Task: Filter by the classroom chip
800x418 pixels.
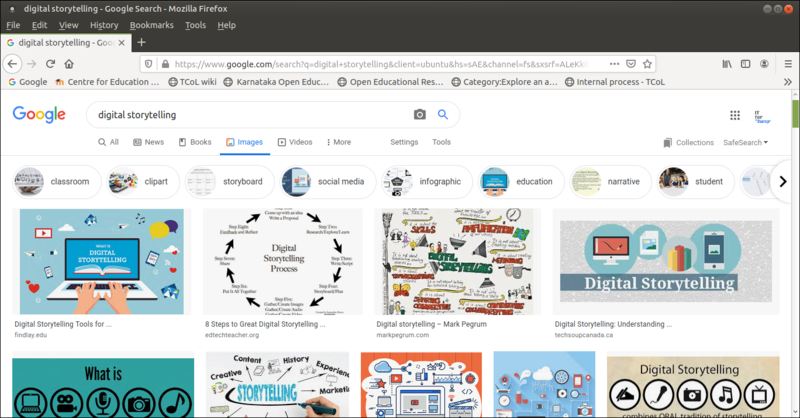Action: pyautogui.click(x=57, y=181)
